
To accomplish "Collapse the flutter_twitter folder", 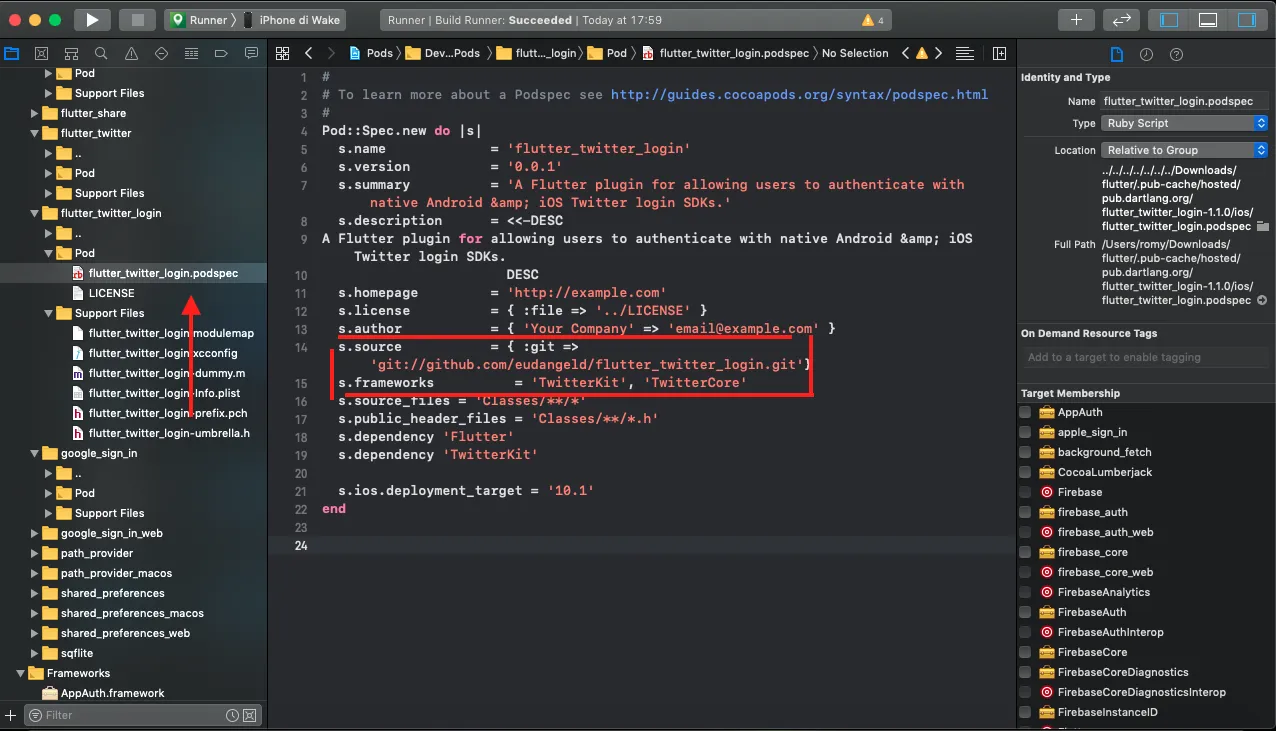I will pyautogui.click(x=35, y=133).
